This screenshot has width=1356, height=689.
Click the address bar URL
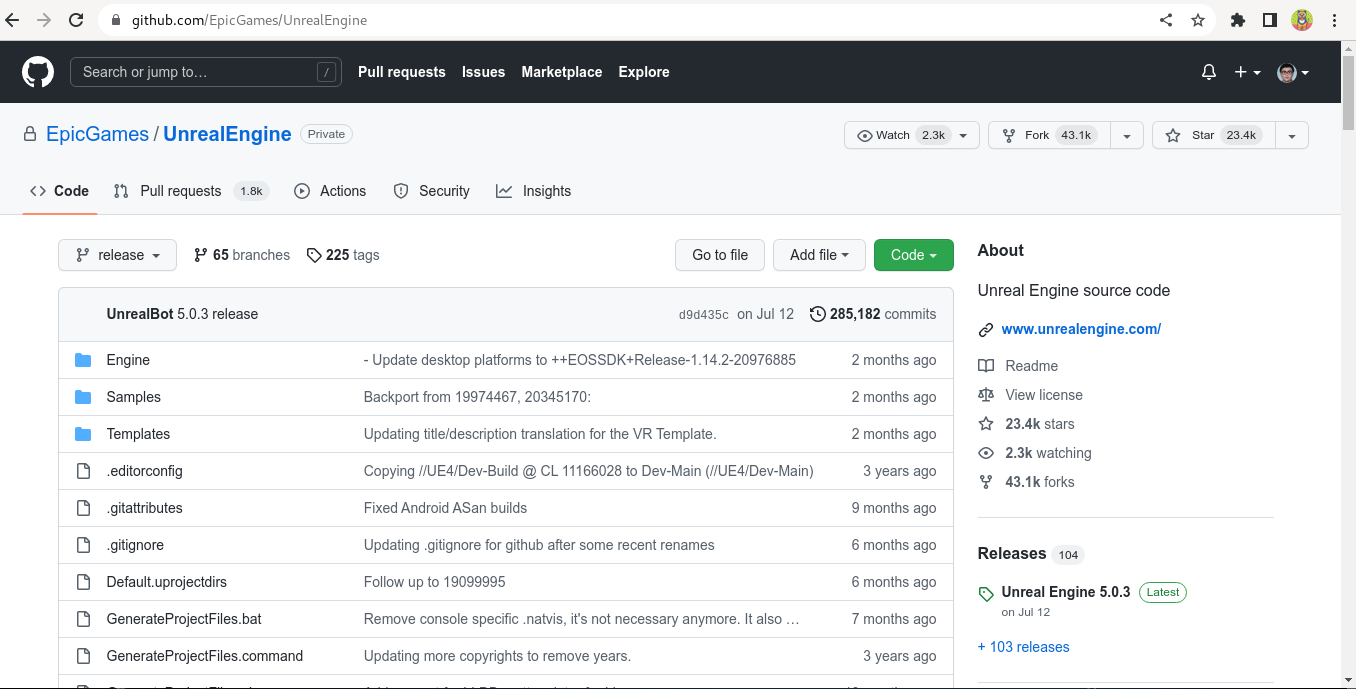[x=250, y=20]
